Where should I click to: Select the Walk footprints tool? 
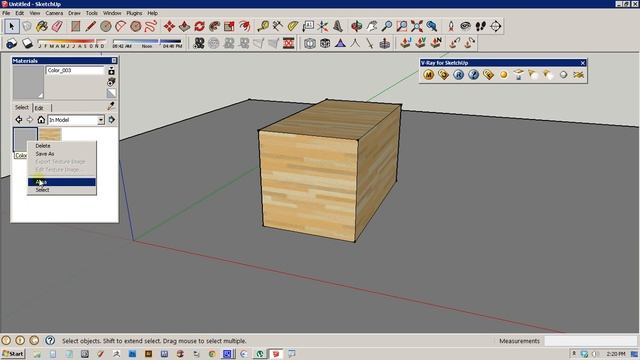click(481, 27)
